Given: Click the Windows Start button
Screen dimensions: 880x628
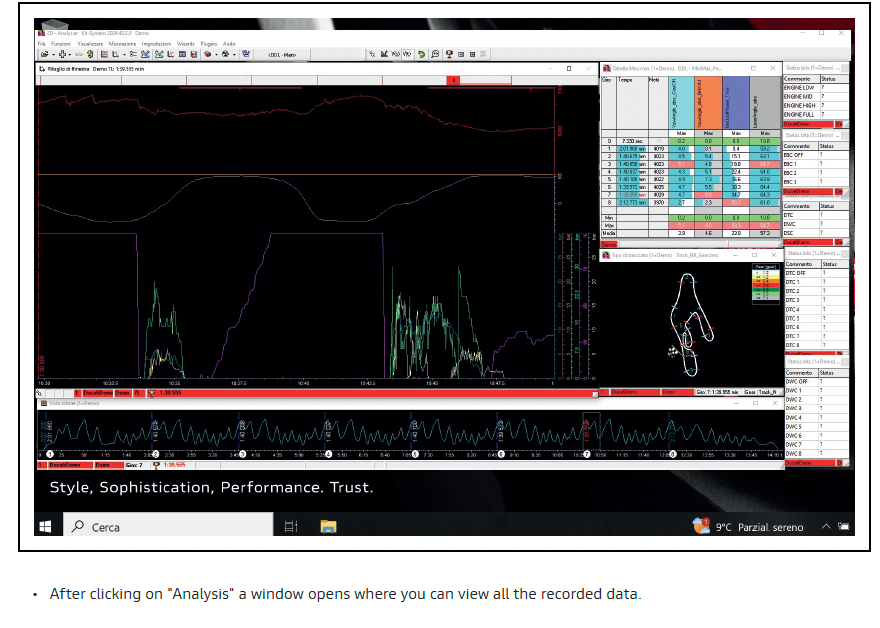Looking at the screenshot, I should [45, 526].
